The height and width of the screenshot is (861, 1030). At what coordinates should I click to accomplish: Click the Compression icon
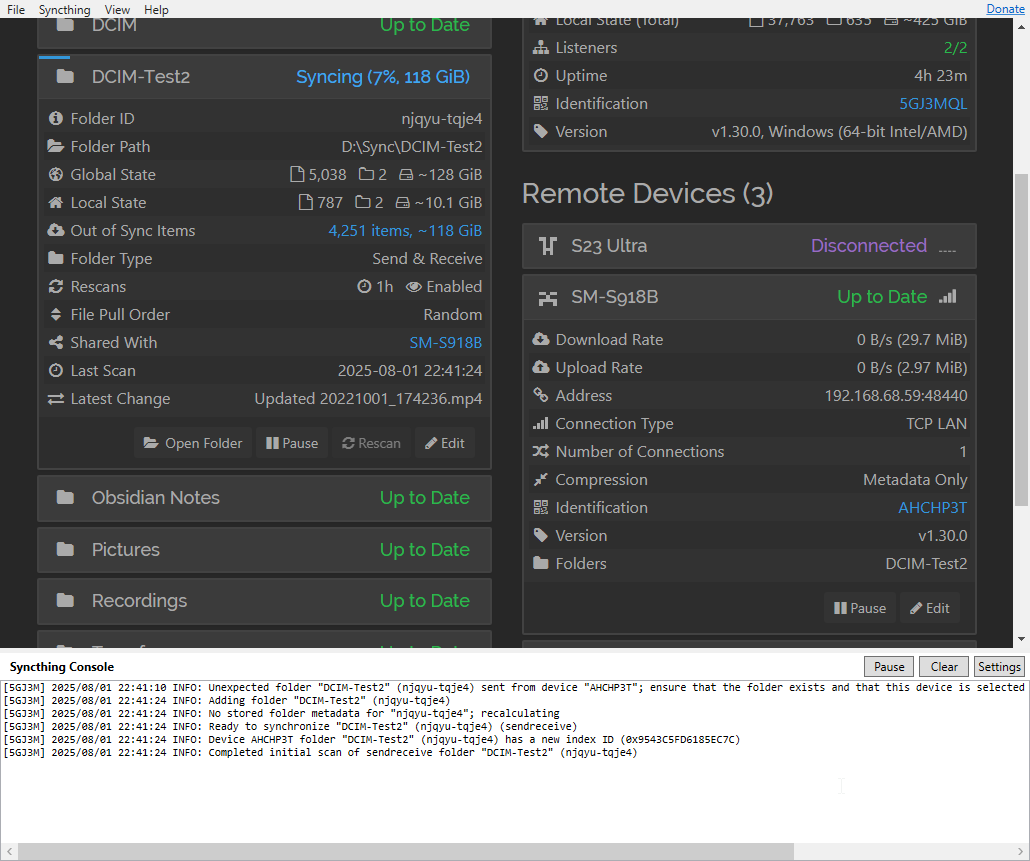point(541,479)
